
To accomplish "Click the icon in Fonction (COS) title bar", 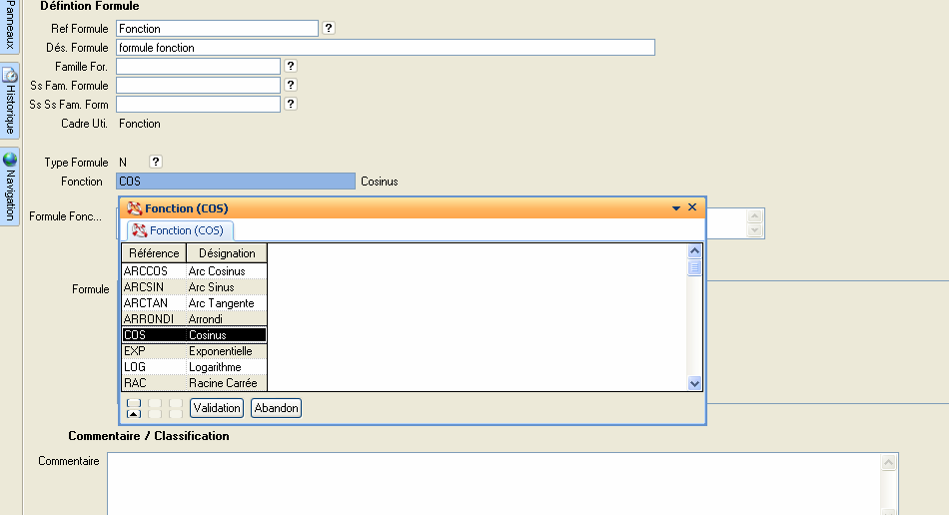I will tap(134, 208).
